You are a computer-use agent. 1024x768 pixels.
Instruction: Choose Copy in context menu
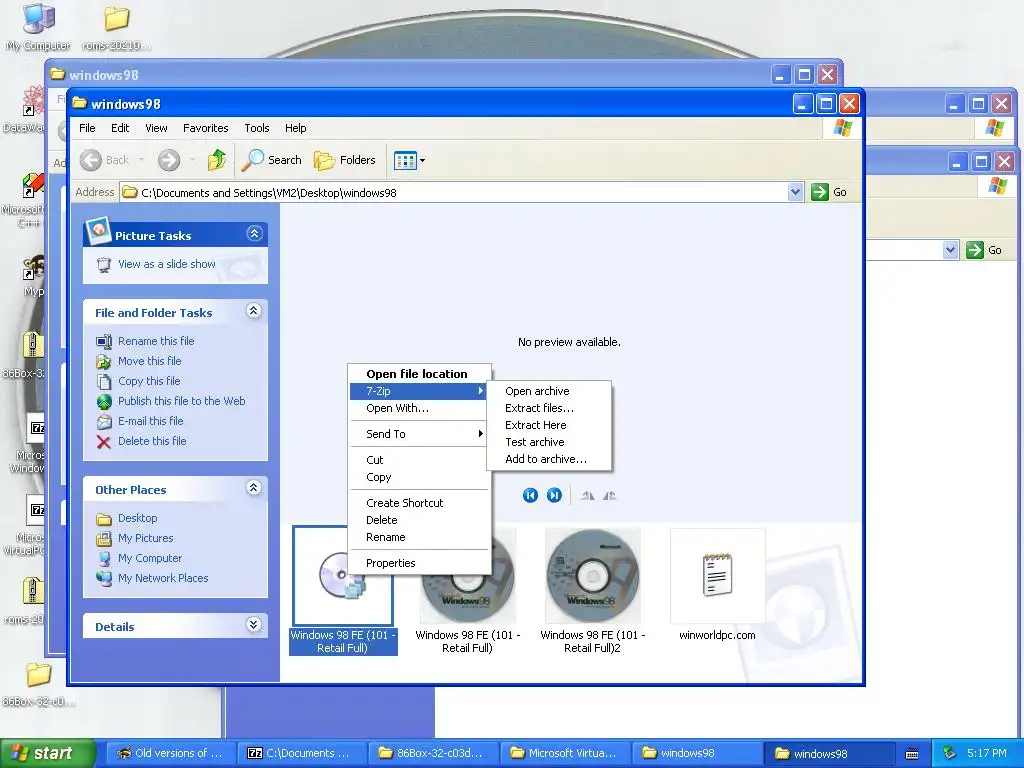coord(419,477)
